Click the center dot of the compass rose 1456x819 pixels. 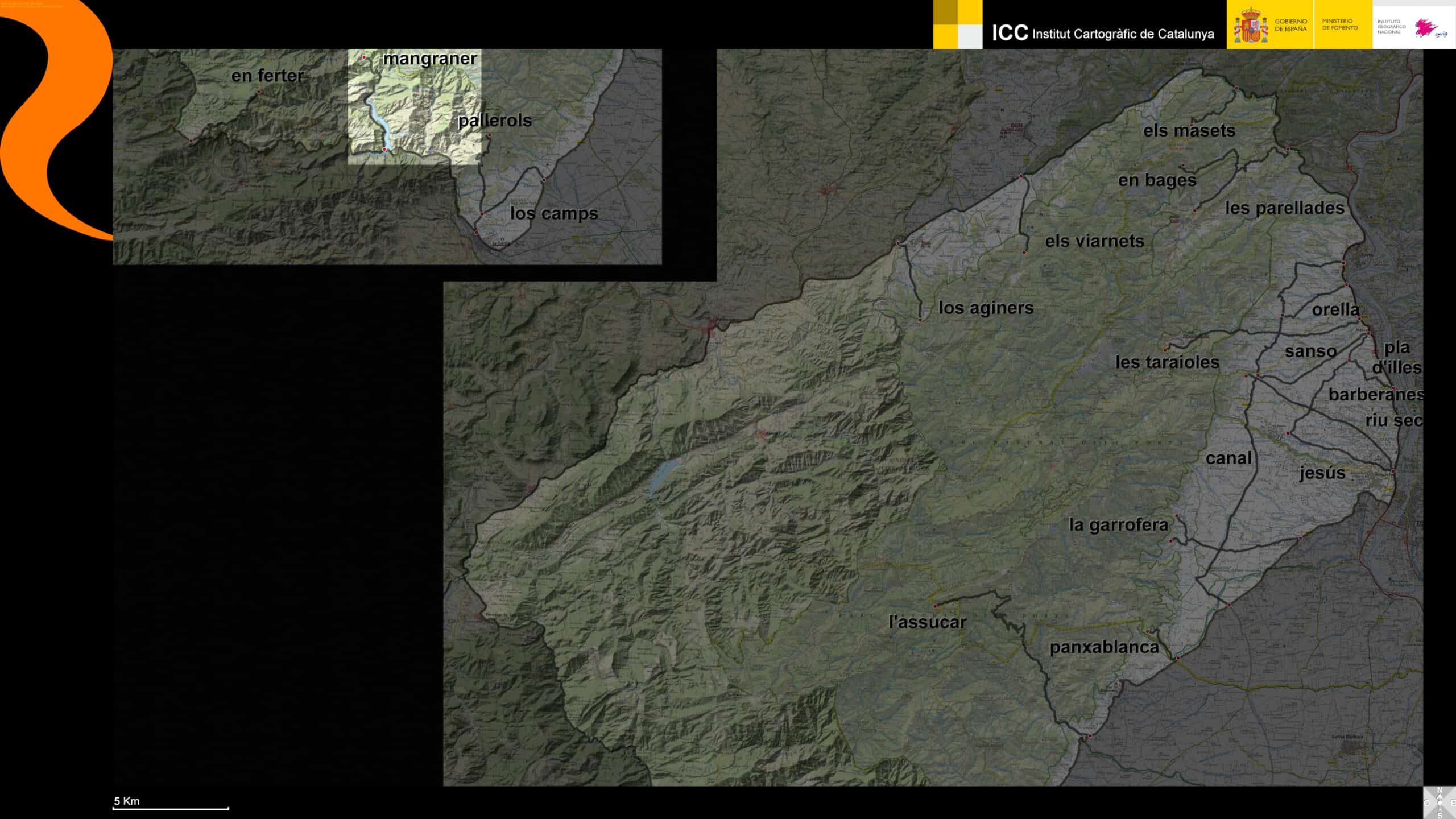coord(1440,803)
